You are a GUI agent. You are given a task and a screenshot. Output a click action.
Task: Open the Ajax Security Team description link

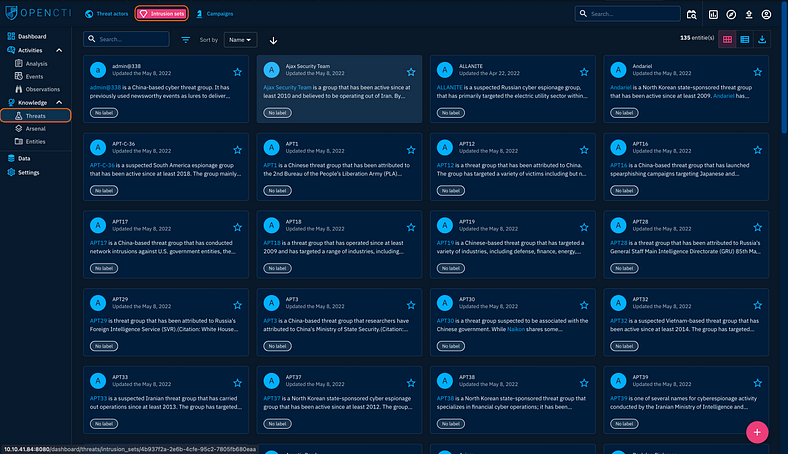pos(287,87)
